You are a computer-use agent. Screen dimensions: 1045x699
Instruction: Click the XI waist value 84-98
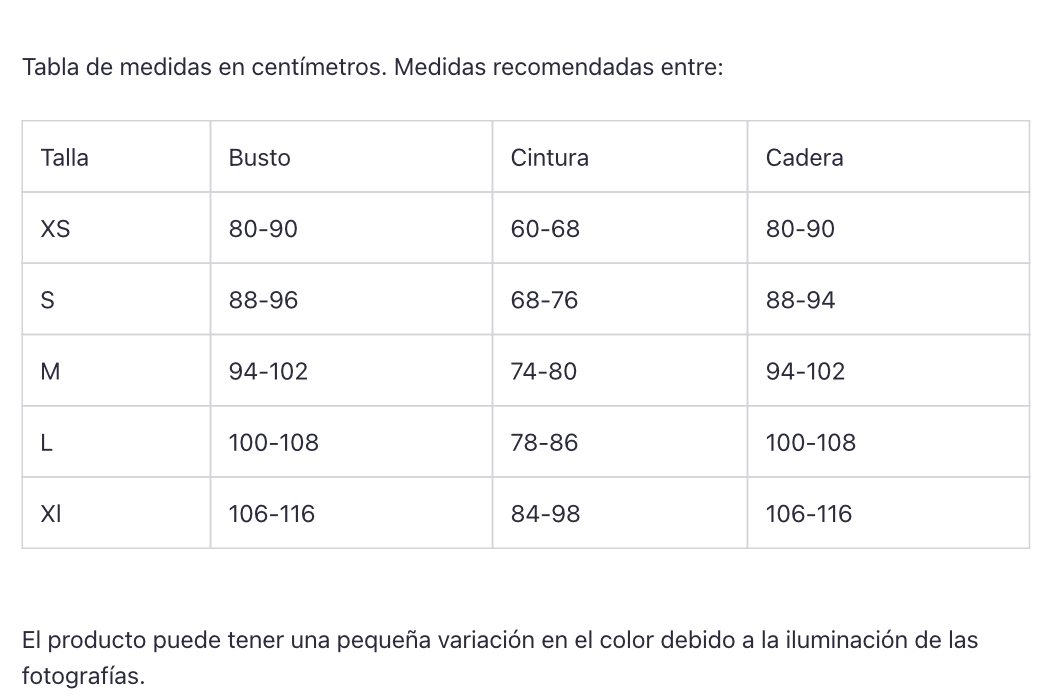[545, 514]
